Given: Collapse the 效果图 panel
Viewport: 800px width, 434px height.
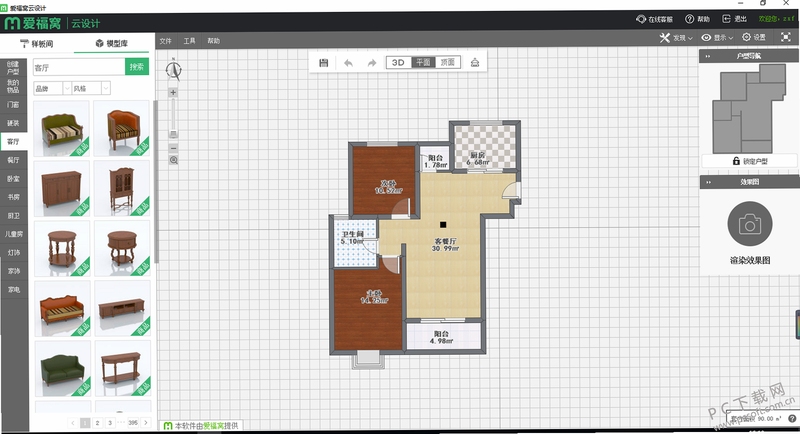Looking at the screenshot, I should [708, 182].
